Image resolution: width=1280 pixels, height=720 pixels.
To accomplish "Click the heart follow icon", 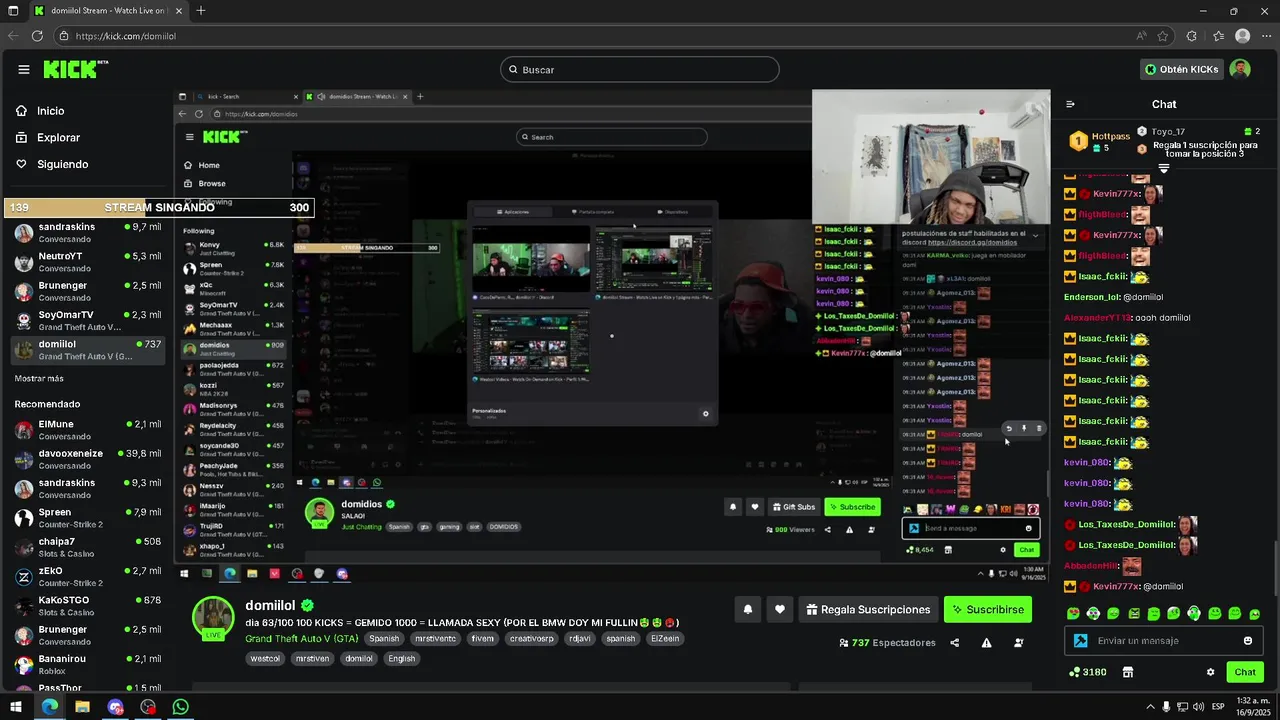I will tap(780, 609).
